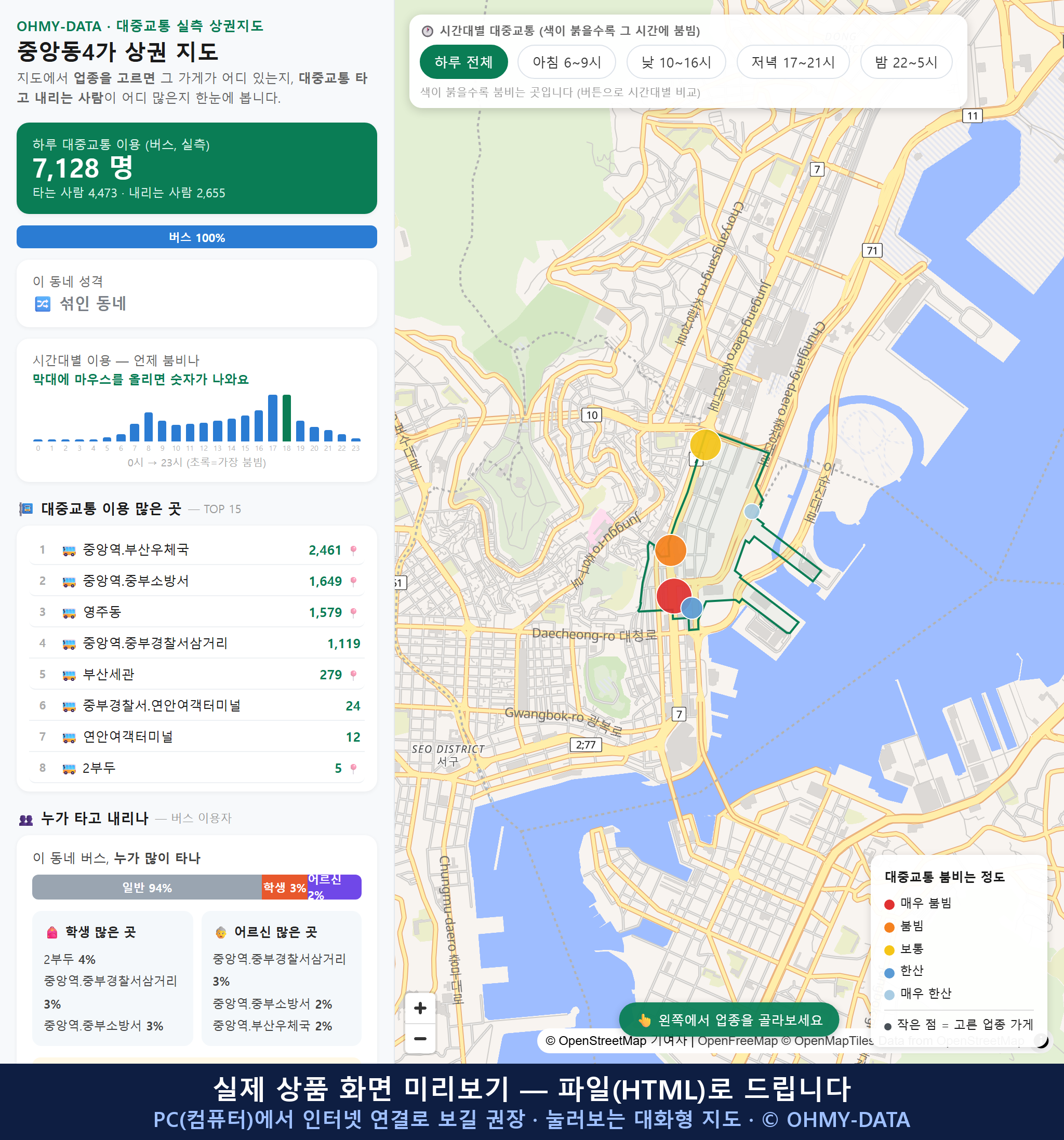
Task: Click the 버스 100% share bar
Action: [x=197, y=237]
